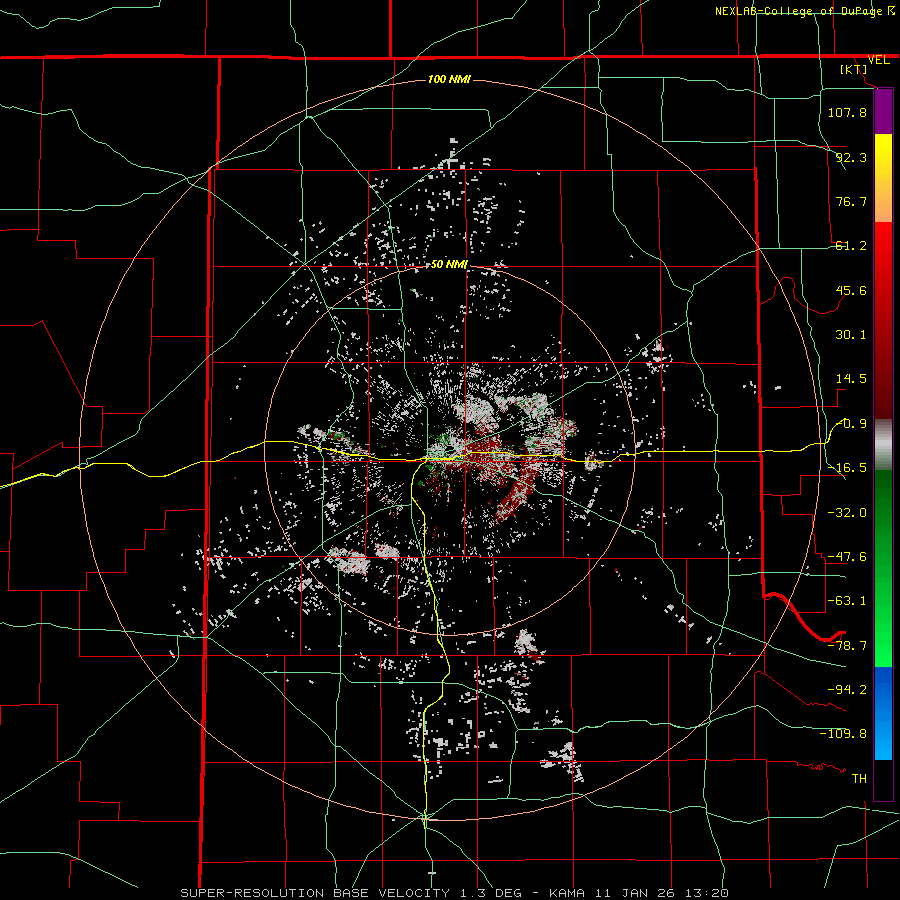Click the -78.7 legend value
Viewport: 900px width, 900px height.
click(847, 645)
